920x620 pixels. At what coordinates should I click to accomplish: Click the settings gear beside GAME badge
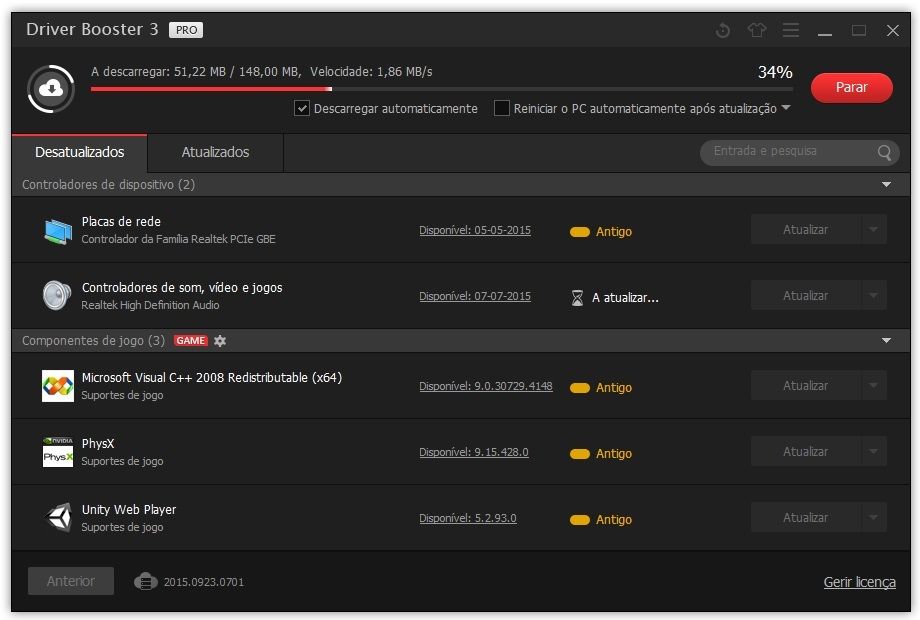point(220,341)
